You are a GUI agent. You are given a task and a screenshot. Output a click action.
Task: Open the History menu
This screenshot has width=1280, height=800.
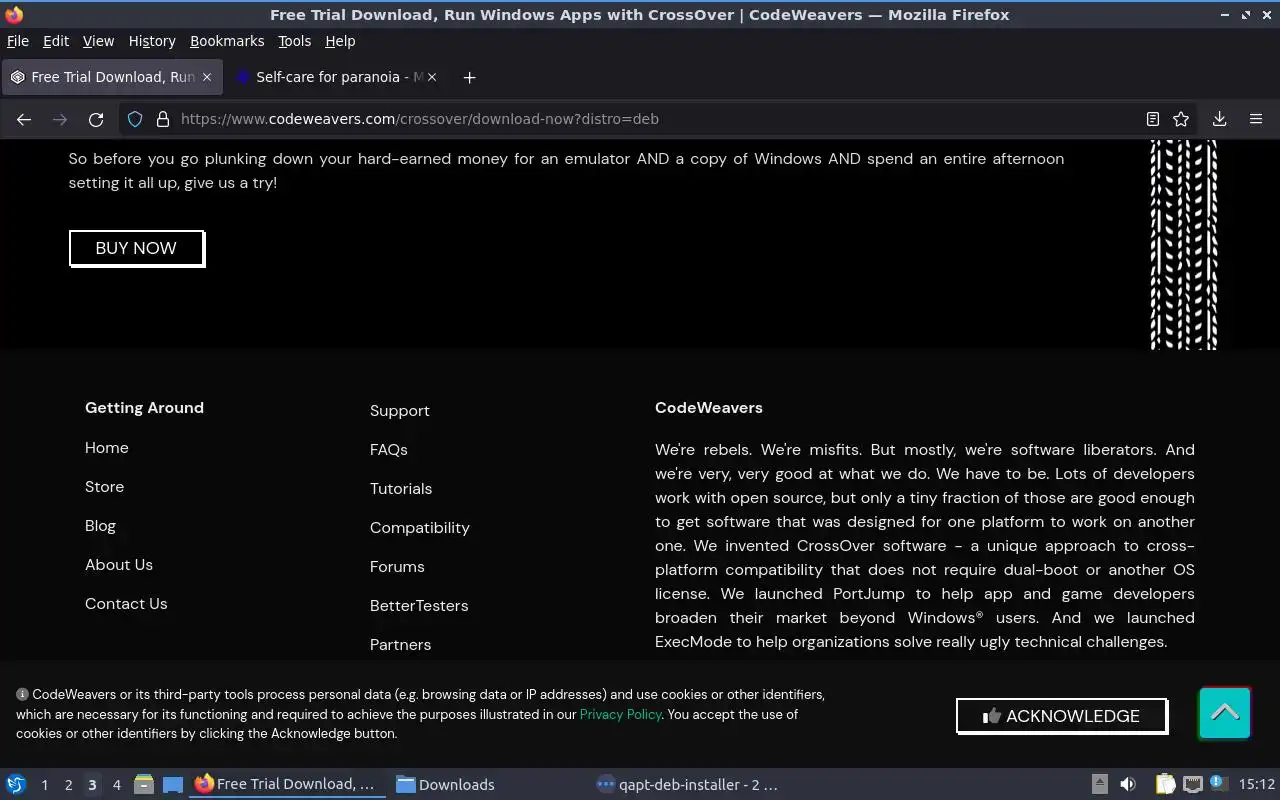[x=152, y=41]
